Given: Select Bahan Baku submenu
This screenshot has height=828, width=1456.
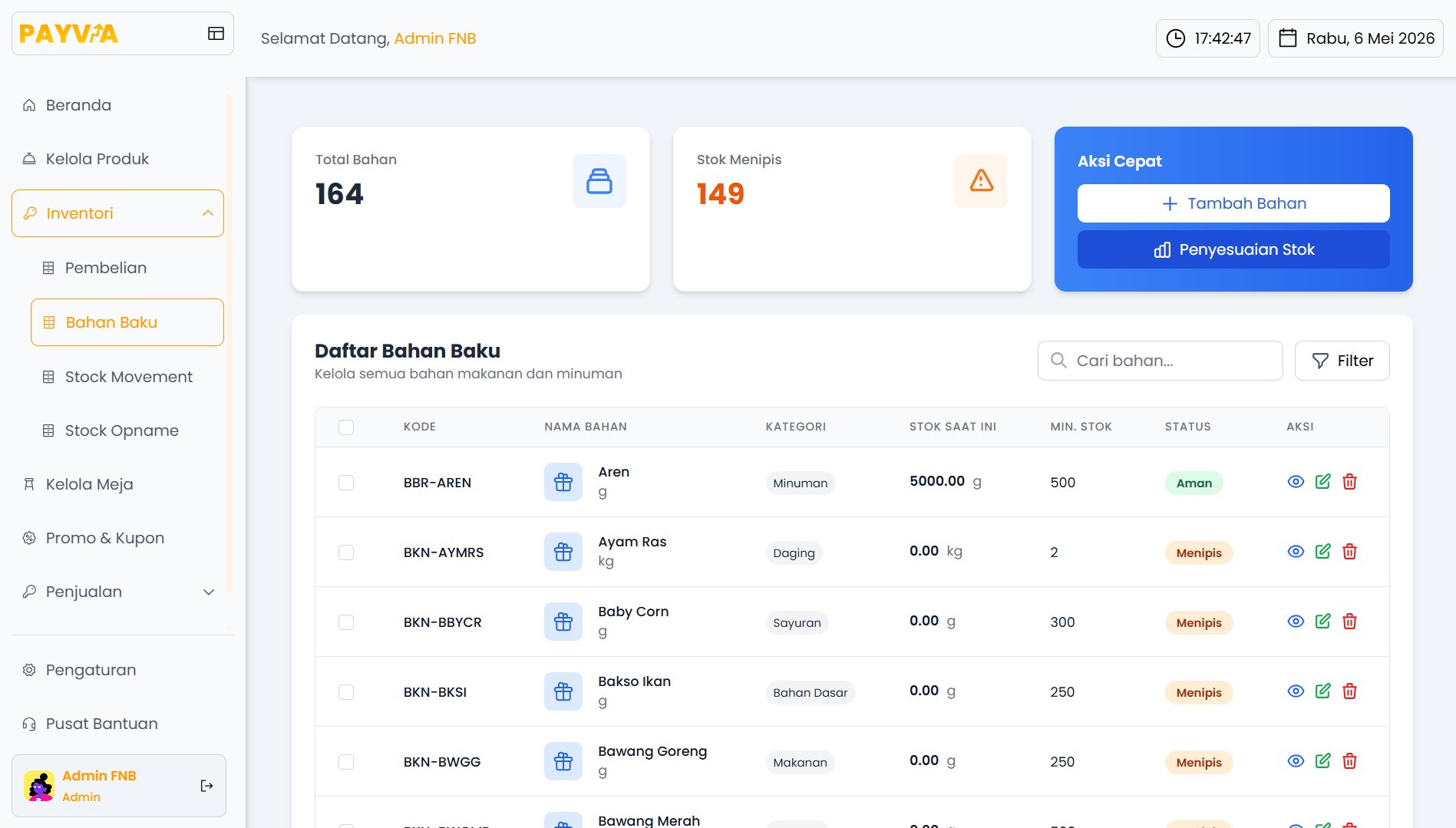Looking at the screenshot, I should [x=127, y=322].
